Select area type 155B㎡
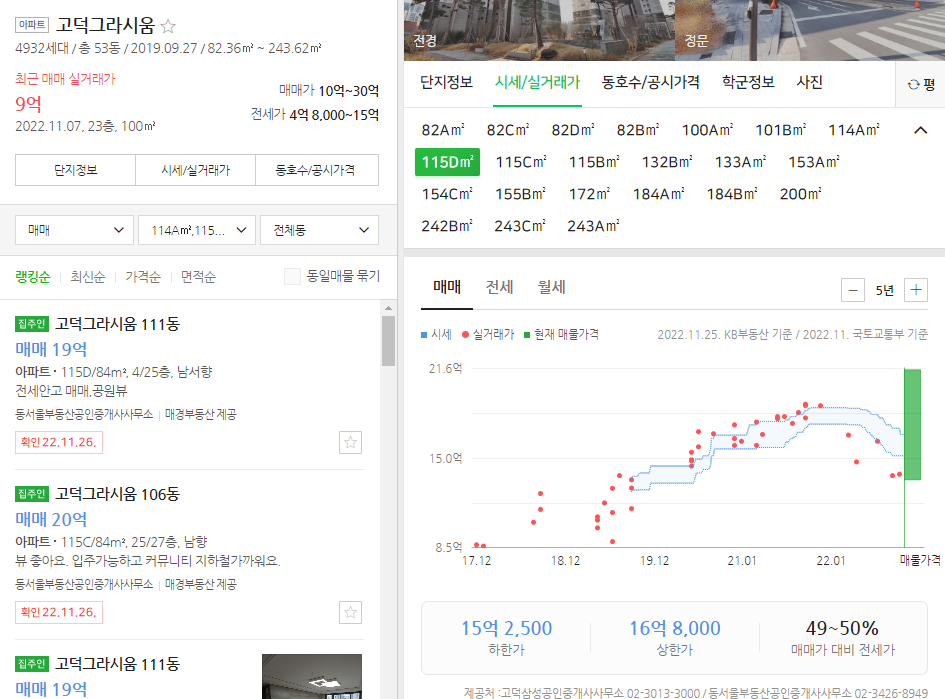The image size is (945, 699). coord(521,194)
